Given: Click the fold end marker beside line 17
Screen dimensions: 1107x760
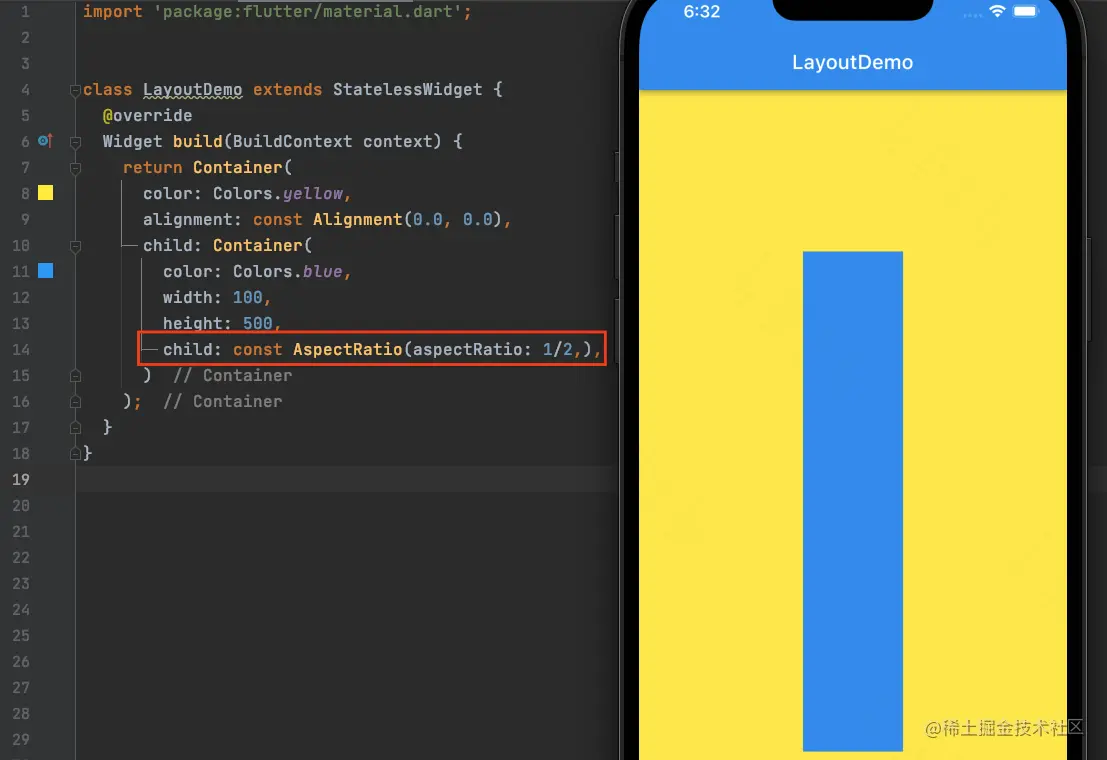Looking at the screenshot, I should coord(74,426).
